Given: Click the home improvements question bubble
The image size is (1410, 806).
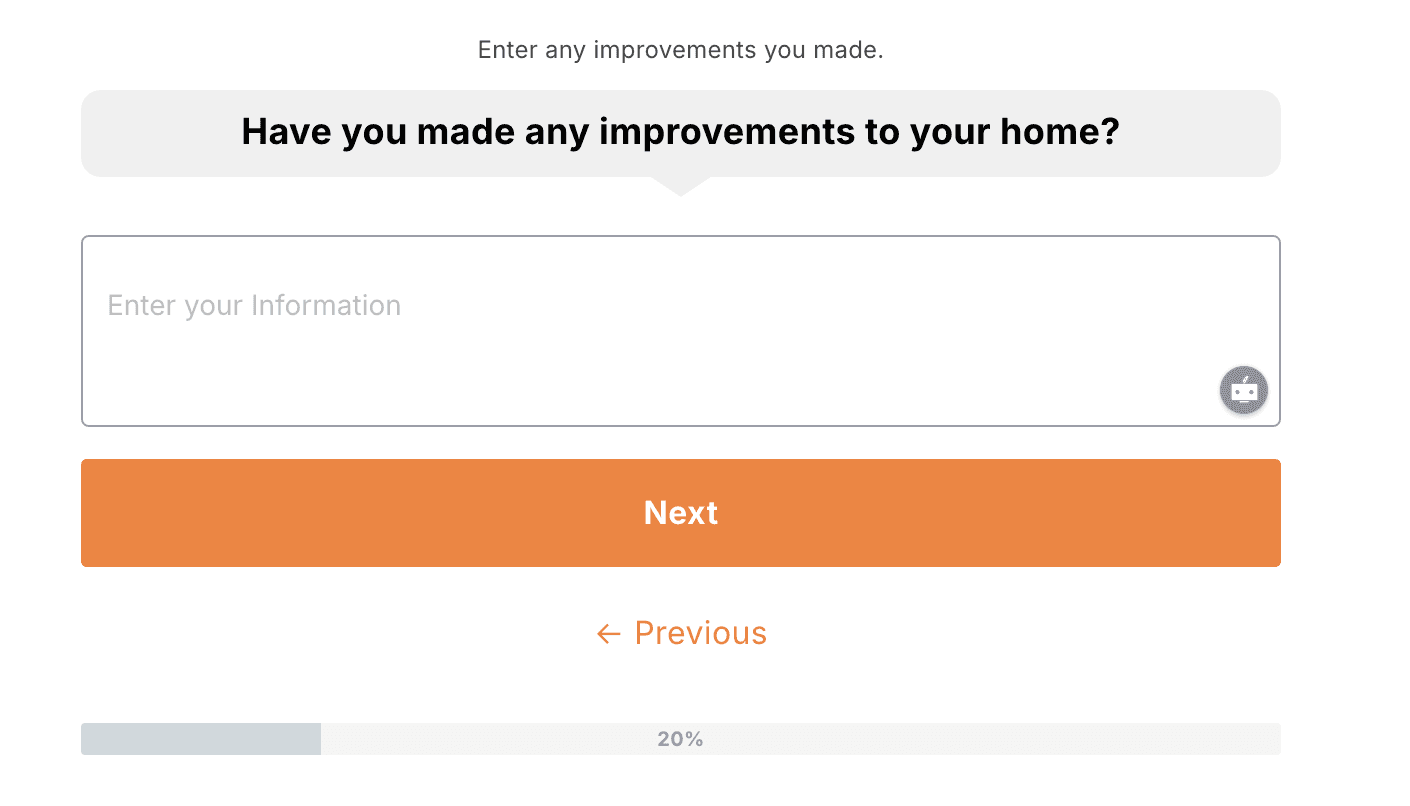Looking at the screenshot, I should point(680,132).
